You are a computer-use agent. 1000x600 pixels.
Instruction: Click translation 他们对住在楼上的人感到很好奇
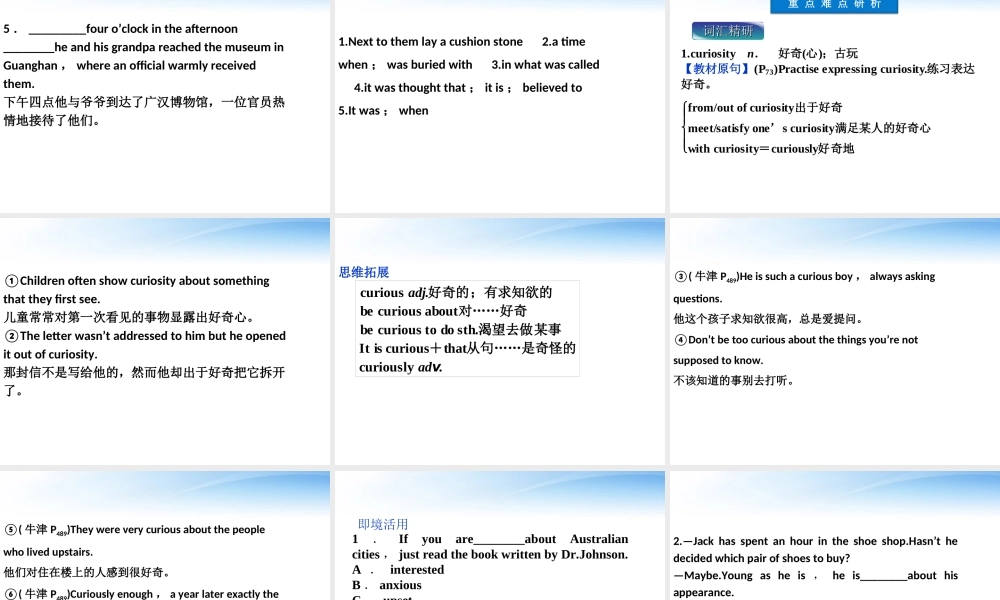coord(86,572)
